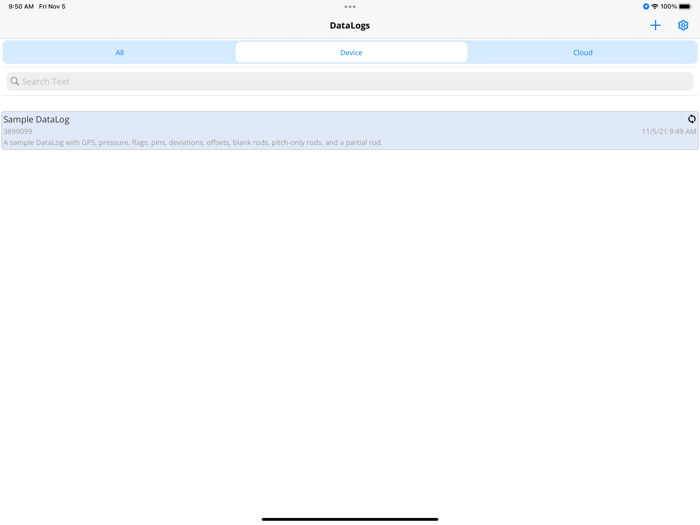This screenshot has width=700, height=525.
Task: Tap the Fri Nov 5 date
Action: pos(52,6)
